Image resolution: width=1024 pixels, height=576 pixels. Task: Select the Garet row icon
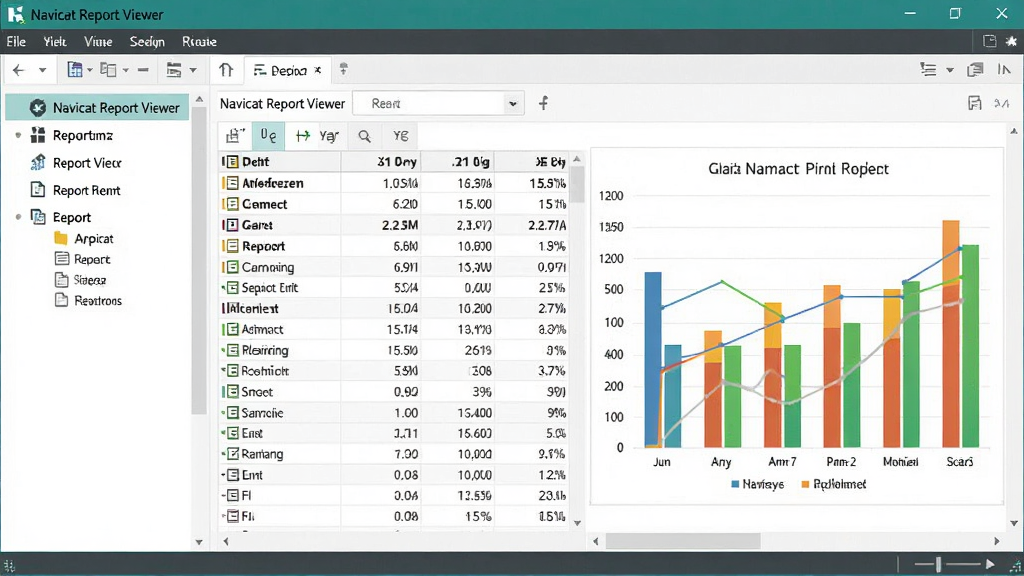coord(230,225)
